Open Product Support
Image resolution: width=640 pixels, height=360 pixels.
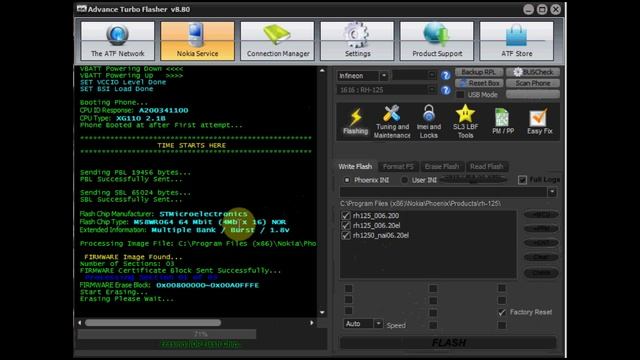click(437, 41)
